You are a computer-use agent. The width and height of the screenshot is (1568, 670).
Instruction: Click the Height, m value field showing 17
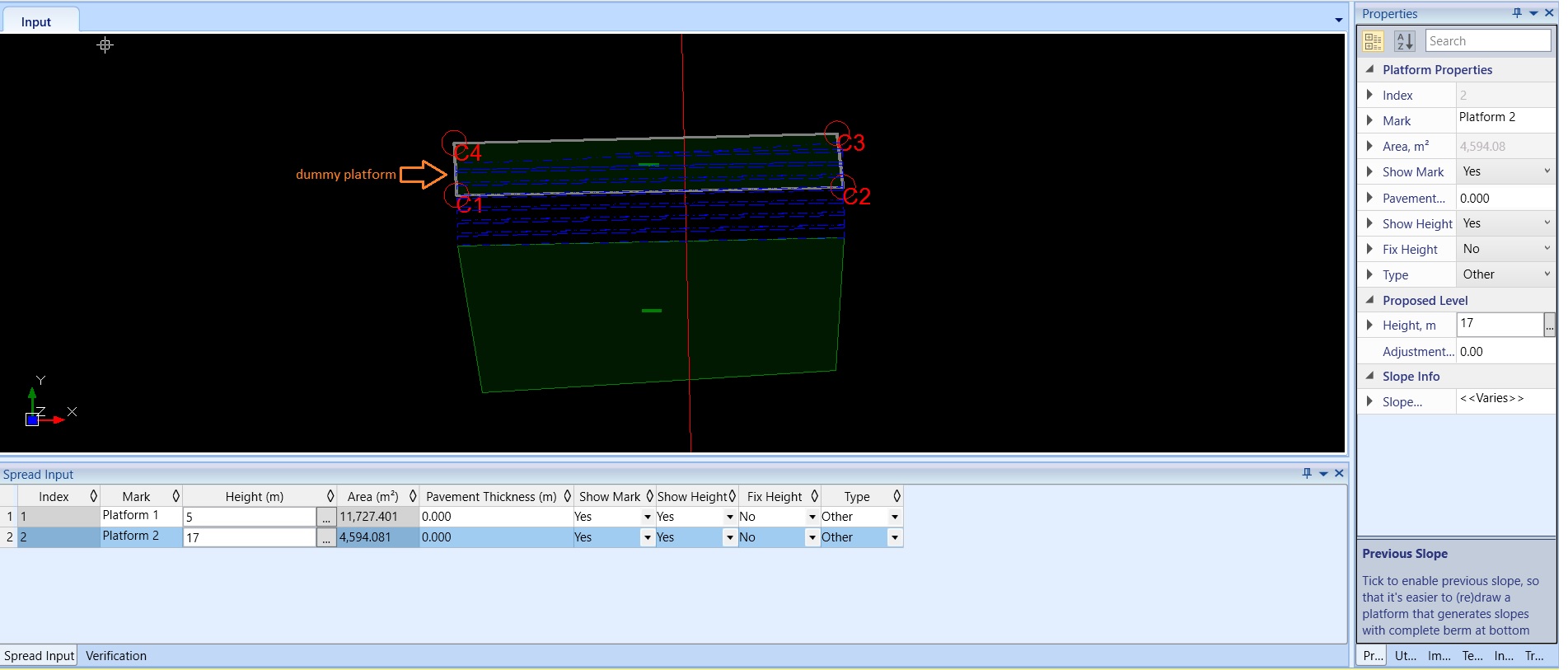click(1500, 325)
